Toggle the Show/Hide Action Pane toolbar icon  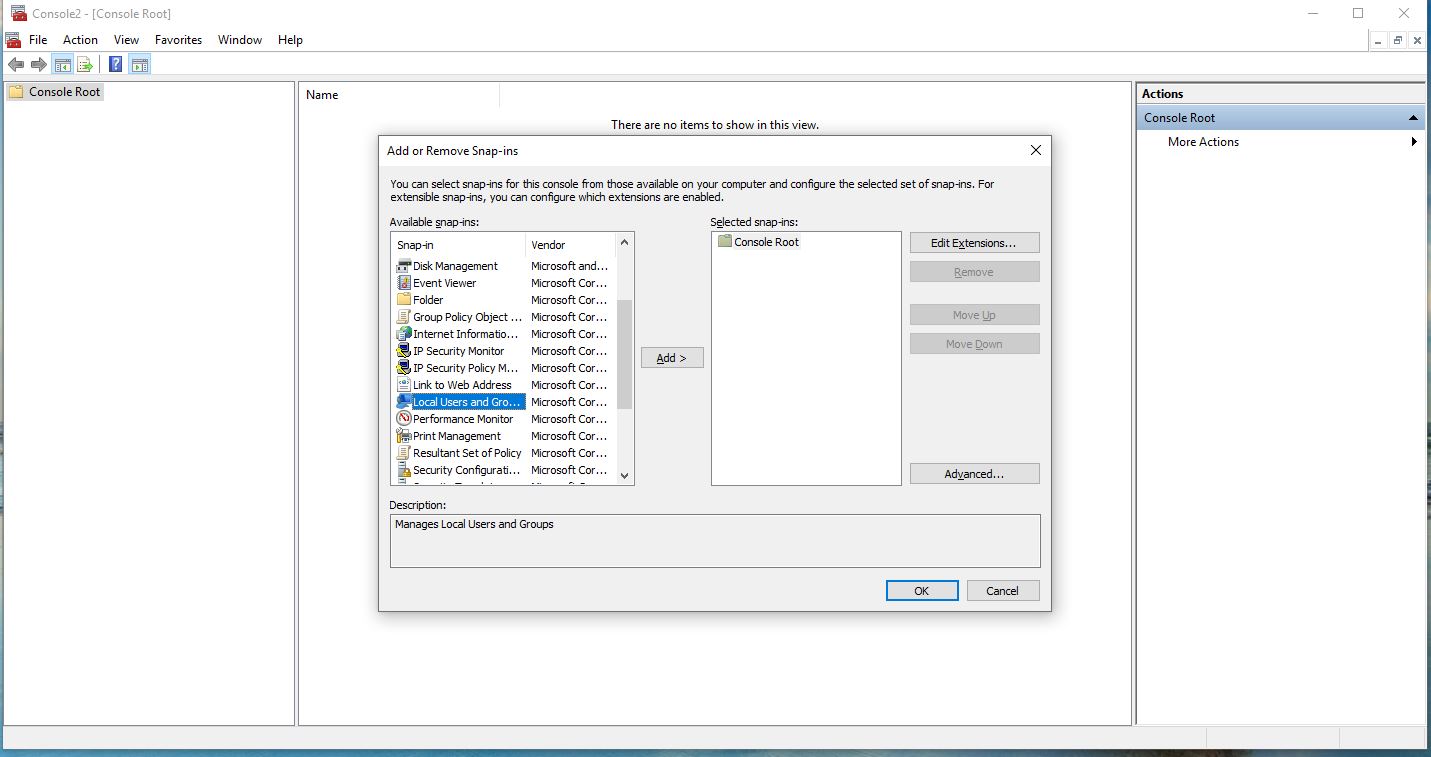[140, 65]
